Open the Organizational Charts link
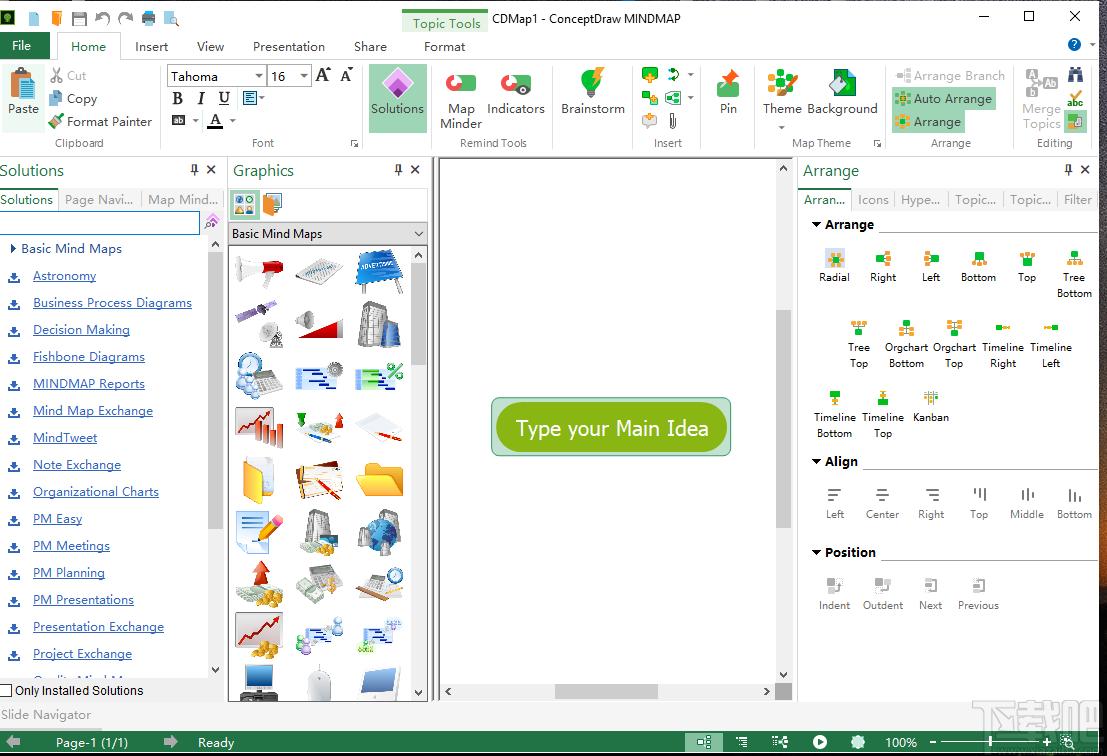 click(96, 492)
